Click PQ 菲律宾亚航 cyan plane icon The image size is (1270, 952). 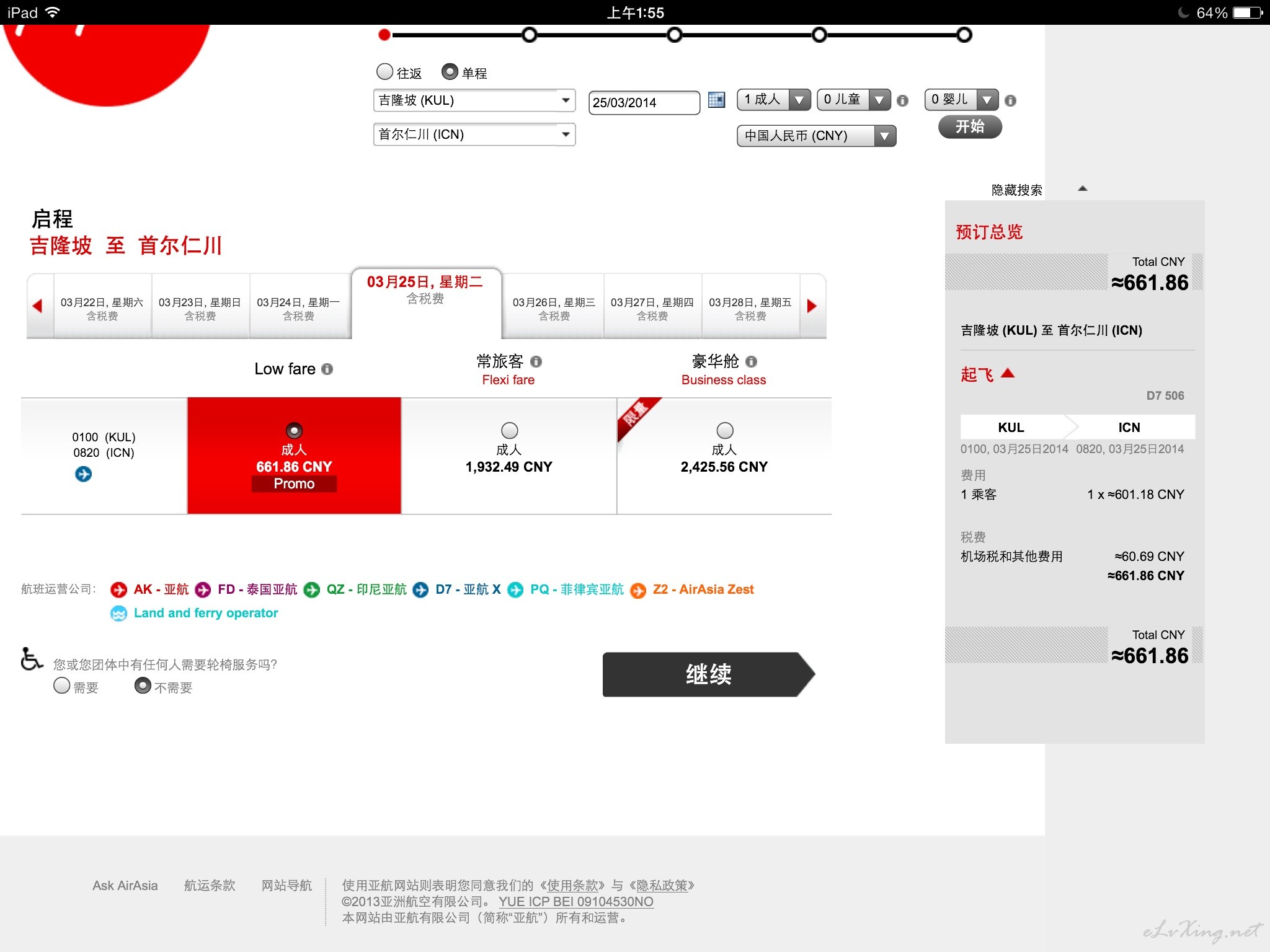(x=515, y=589)
